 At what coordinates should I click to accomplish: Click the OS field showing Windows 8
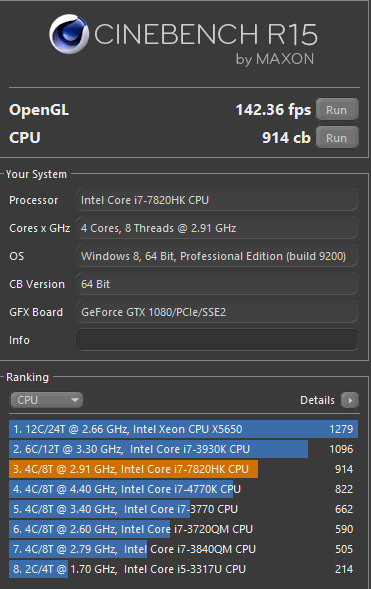[x=217, y=256]
